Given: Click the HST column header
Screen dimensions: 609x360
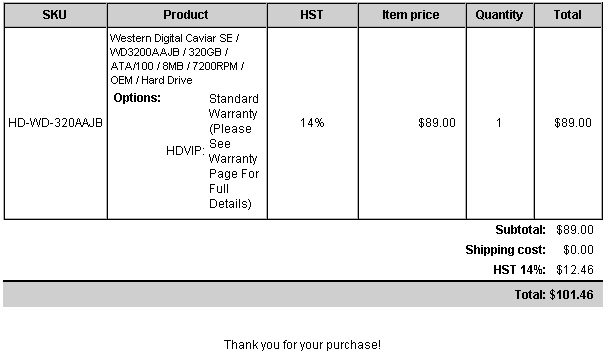Looking at the screenshot, I should click(312, 15).
